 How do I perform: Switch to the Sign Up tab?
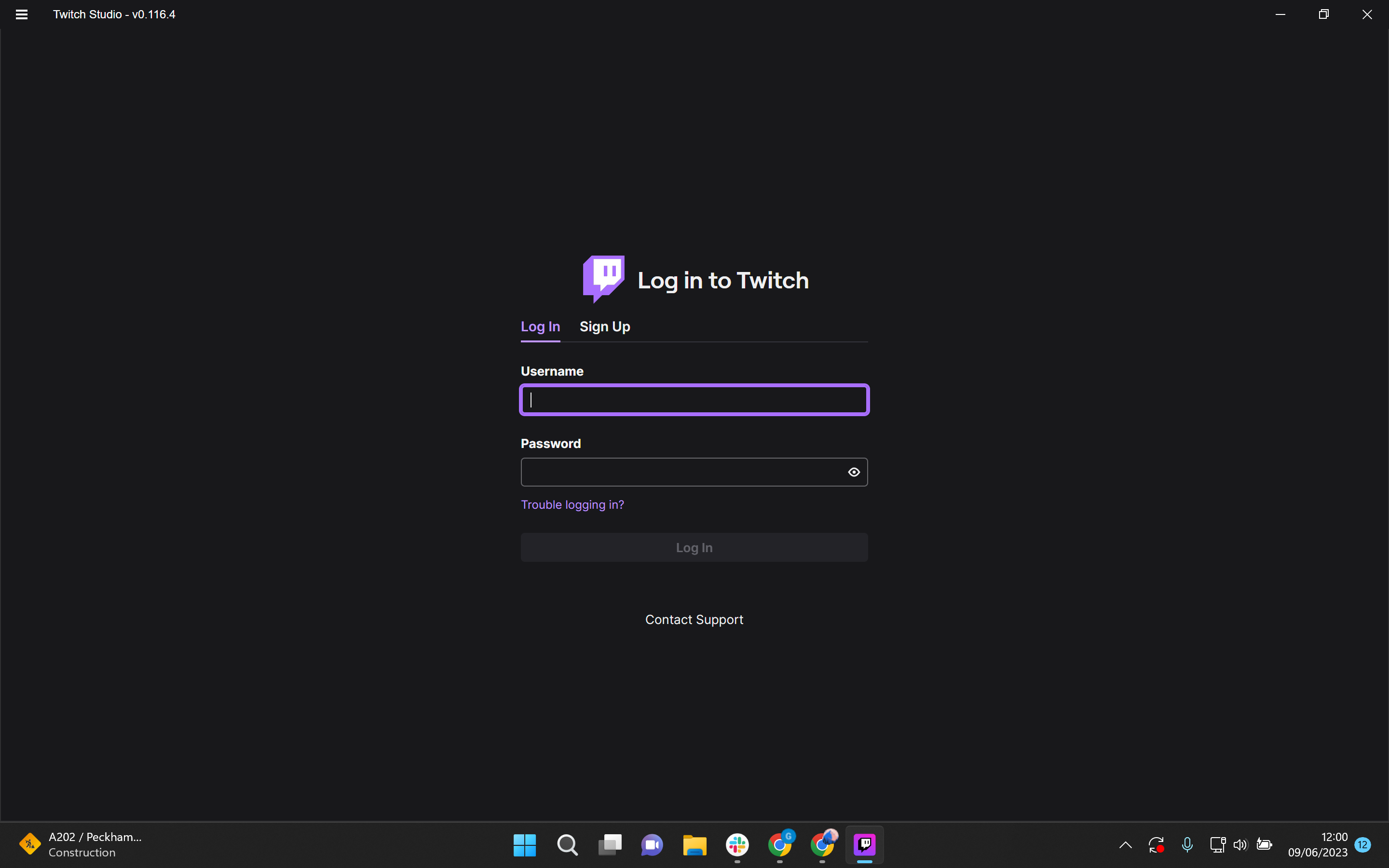pos(604,326)
